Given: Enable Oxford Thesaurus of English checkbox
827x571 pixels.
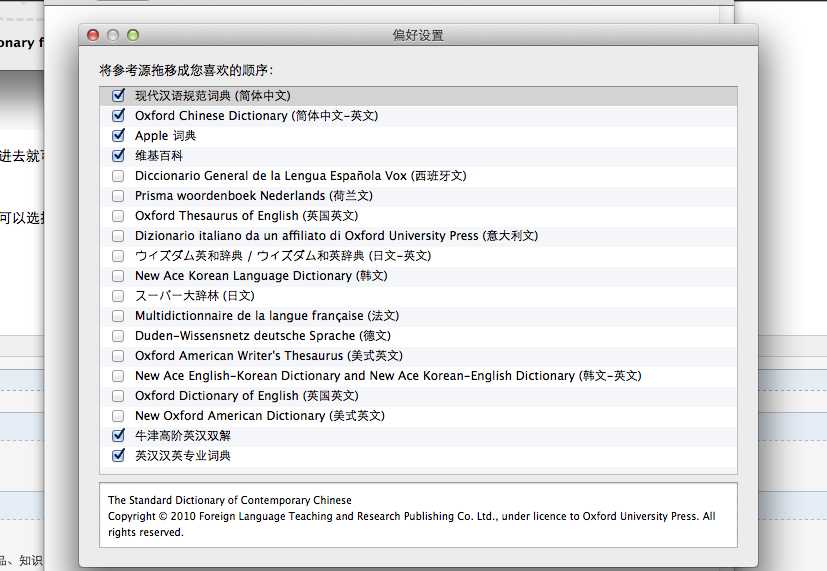Looking at the screenshot, I should pyautogui.click(x=118, y=216).
